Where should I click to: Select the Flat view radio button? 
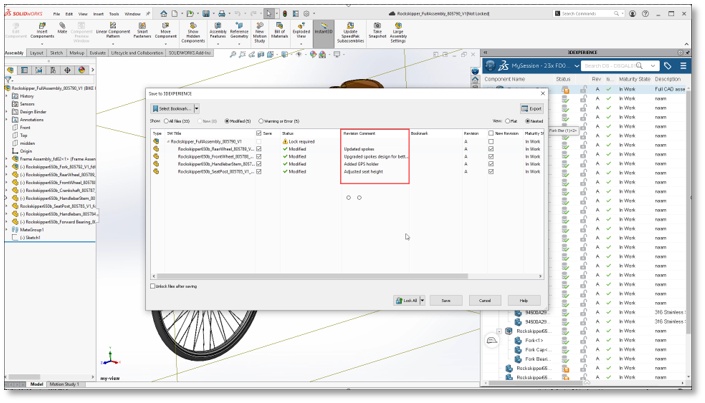pyautogui.click(x=508, y=121)
